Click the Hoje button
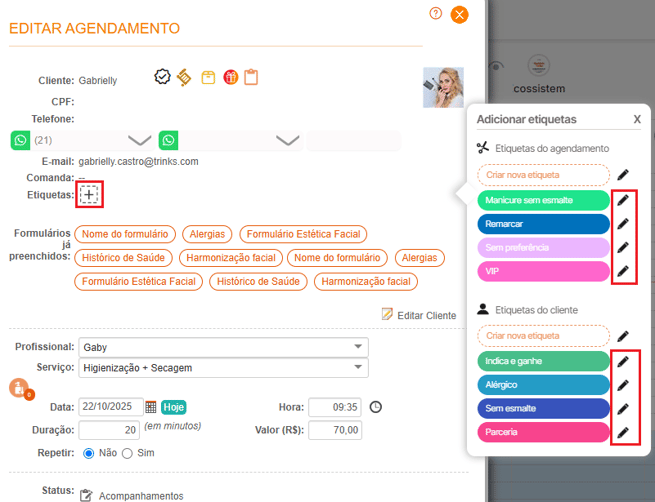This screenshot has height=502, width=655. point(174,407)
